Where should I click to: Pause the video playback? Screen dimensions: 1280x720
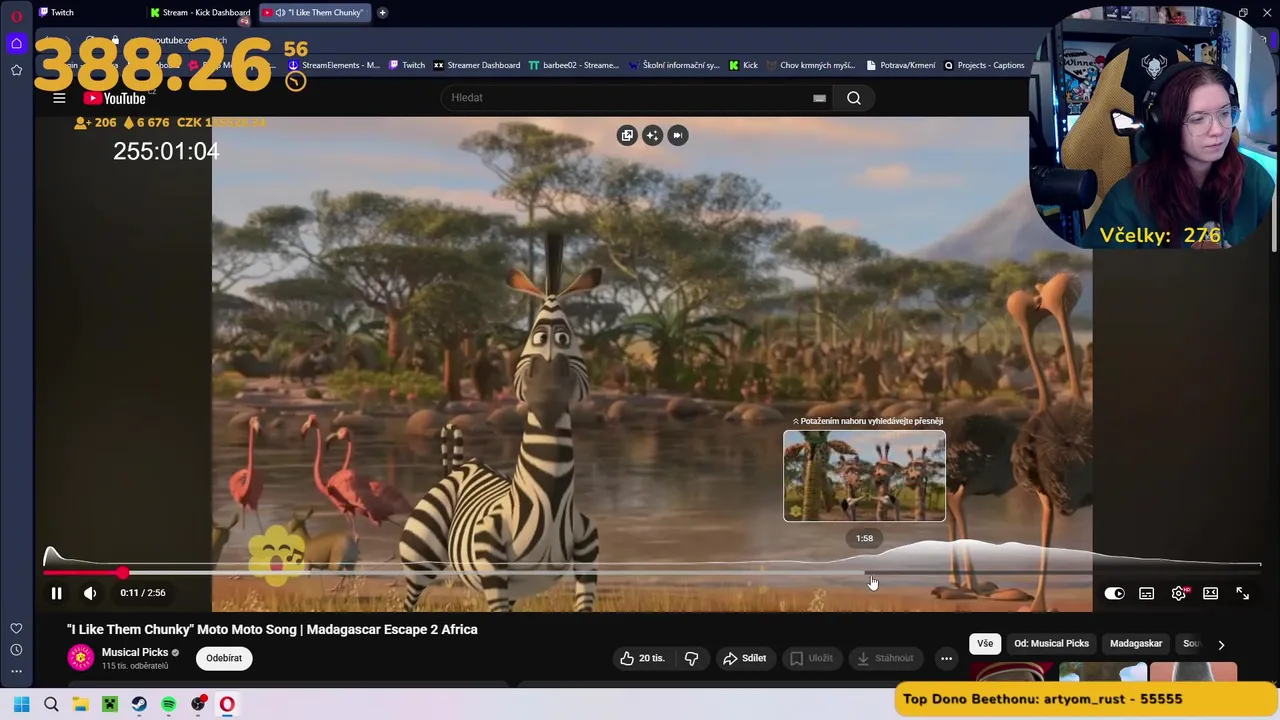point(57,593)
